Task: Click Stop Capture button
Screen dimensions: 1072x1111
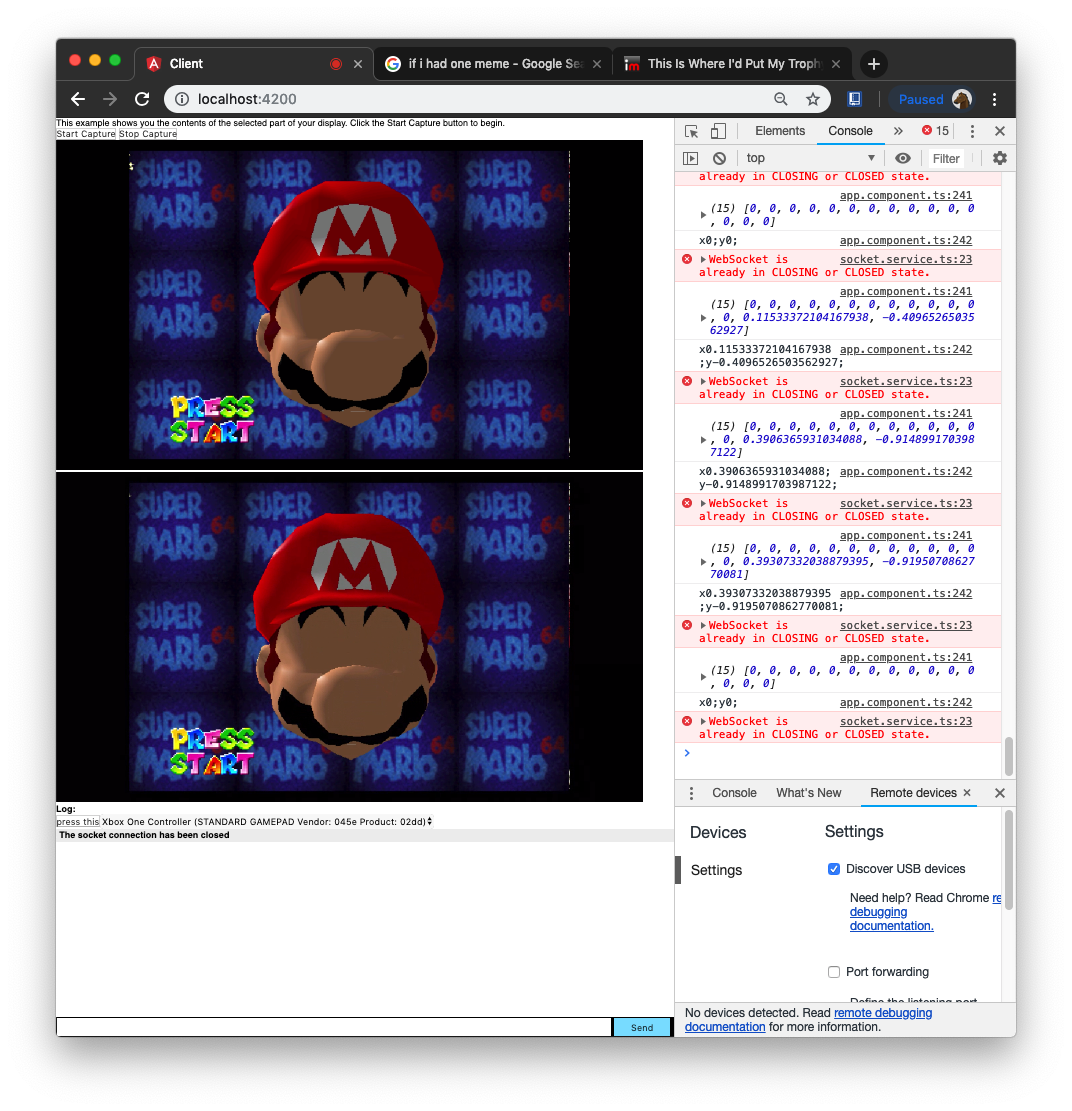Action: tap(147, 134)
